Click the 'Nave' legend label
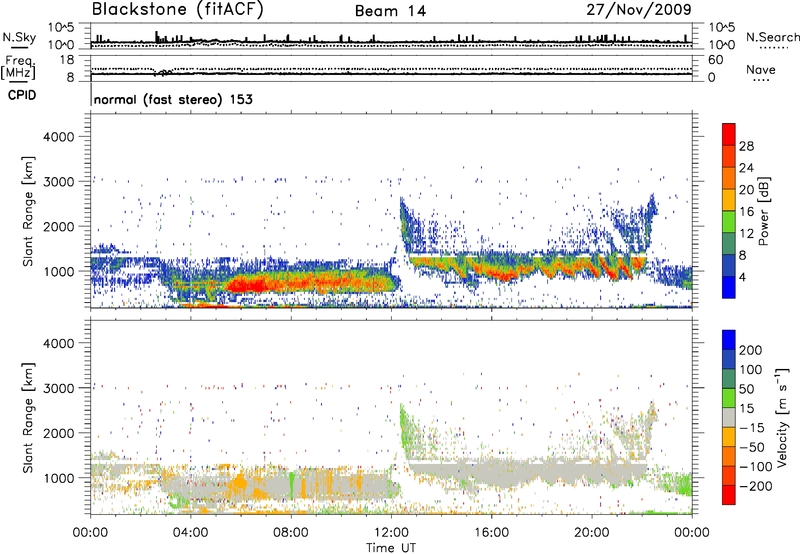The width and height of the screenshot is (800, 554). (761, 69)
